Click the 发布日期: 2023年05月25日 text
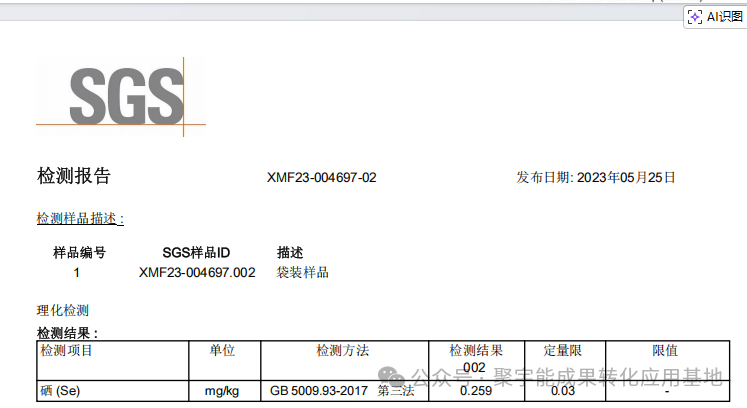 point(596,178)
